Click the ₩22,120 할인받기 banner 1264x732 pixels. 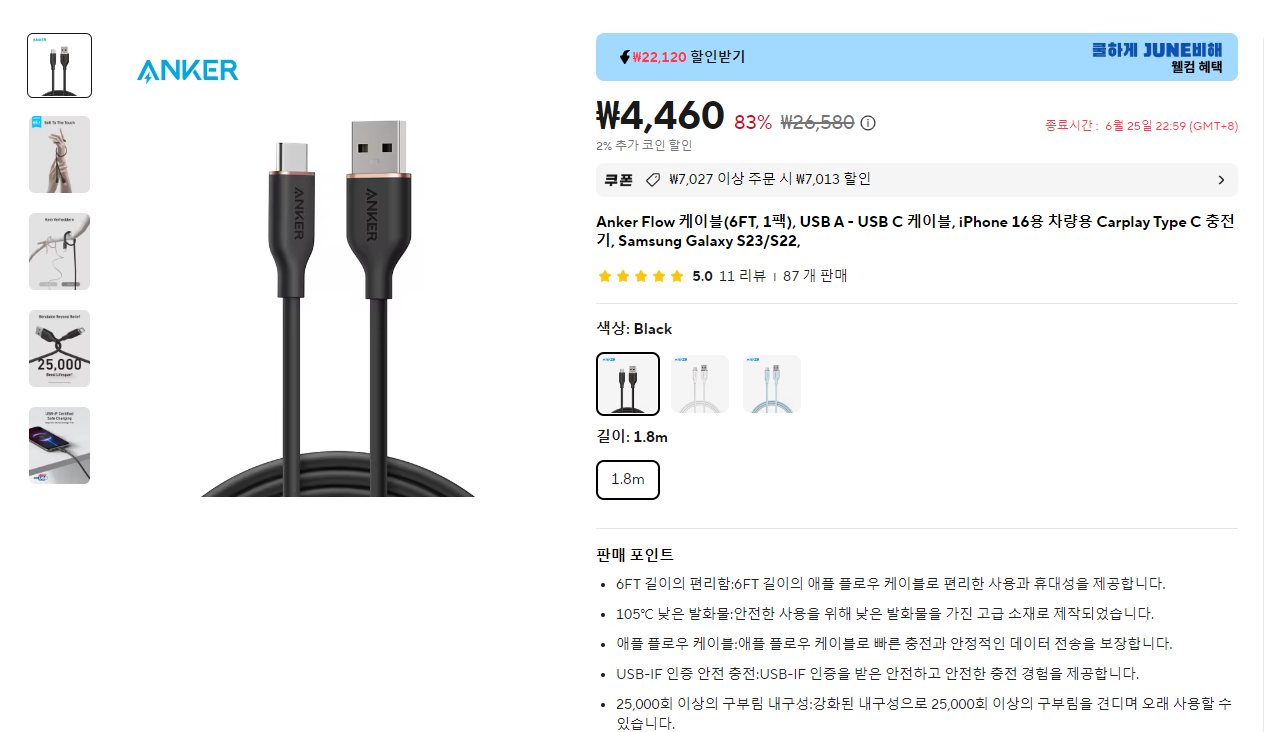point(917,57)
